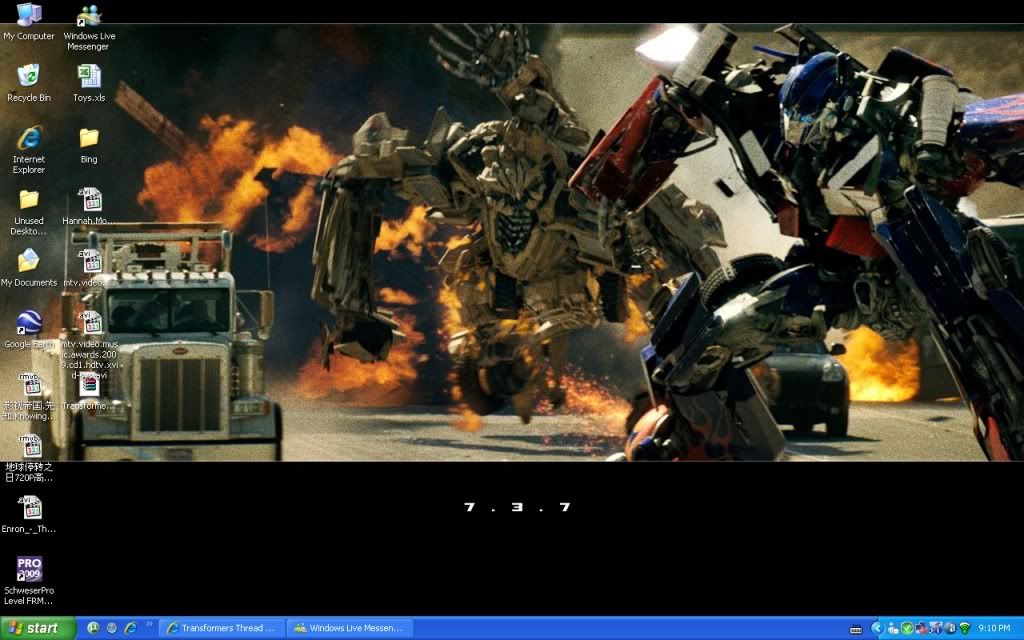1024x640 pixels.
Task: Select the Enron avi video file
Action: (30, 508)
